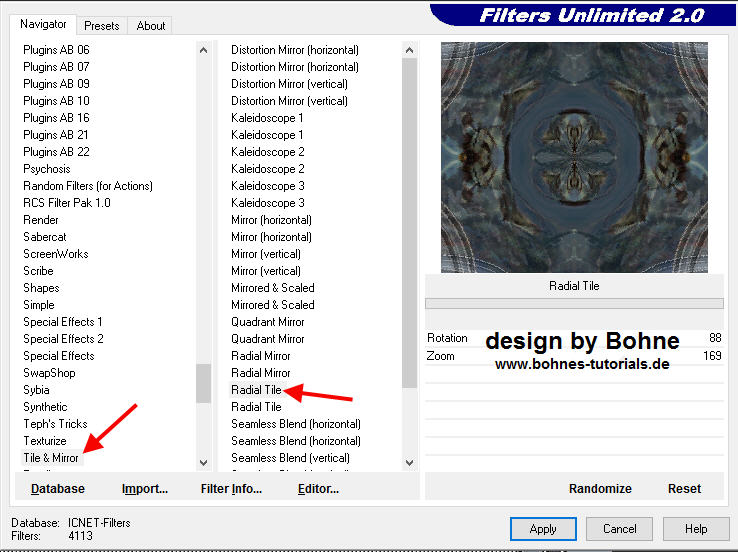The height and width of the screenshot is (552, 738).
Task: Select Tile & Mirror filter category
Action: 51,458
